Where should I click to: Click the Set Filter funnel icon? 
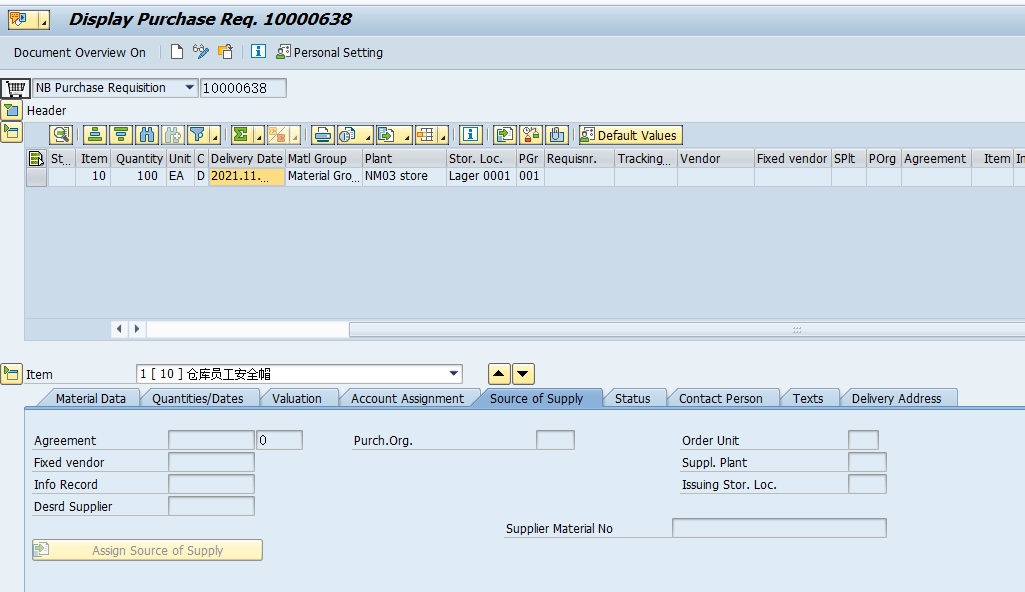[197, 135]
